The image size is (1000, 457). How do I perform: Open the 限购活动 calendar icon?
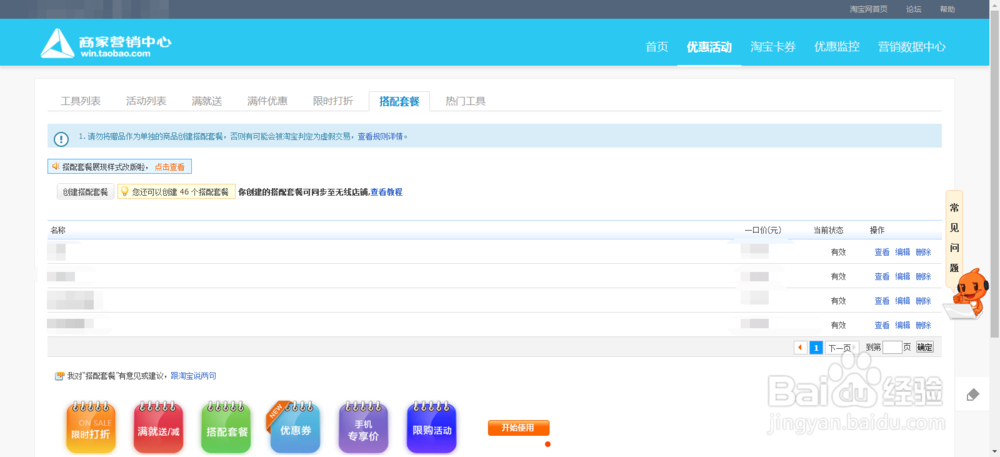(431, 427)
